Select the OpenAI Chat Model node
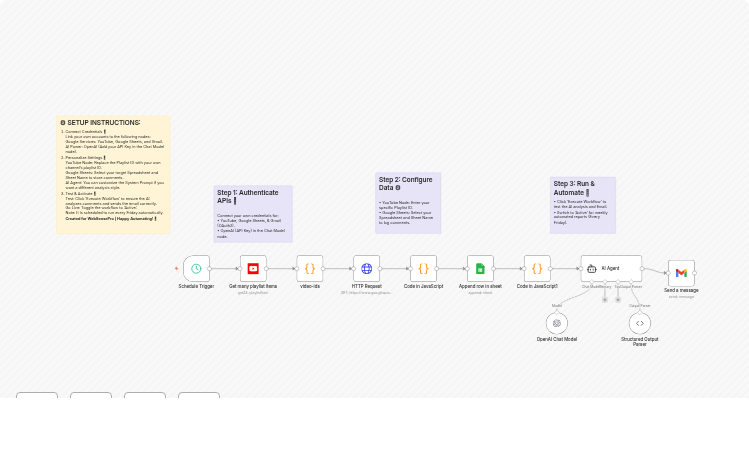 click(557, 323)
